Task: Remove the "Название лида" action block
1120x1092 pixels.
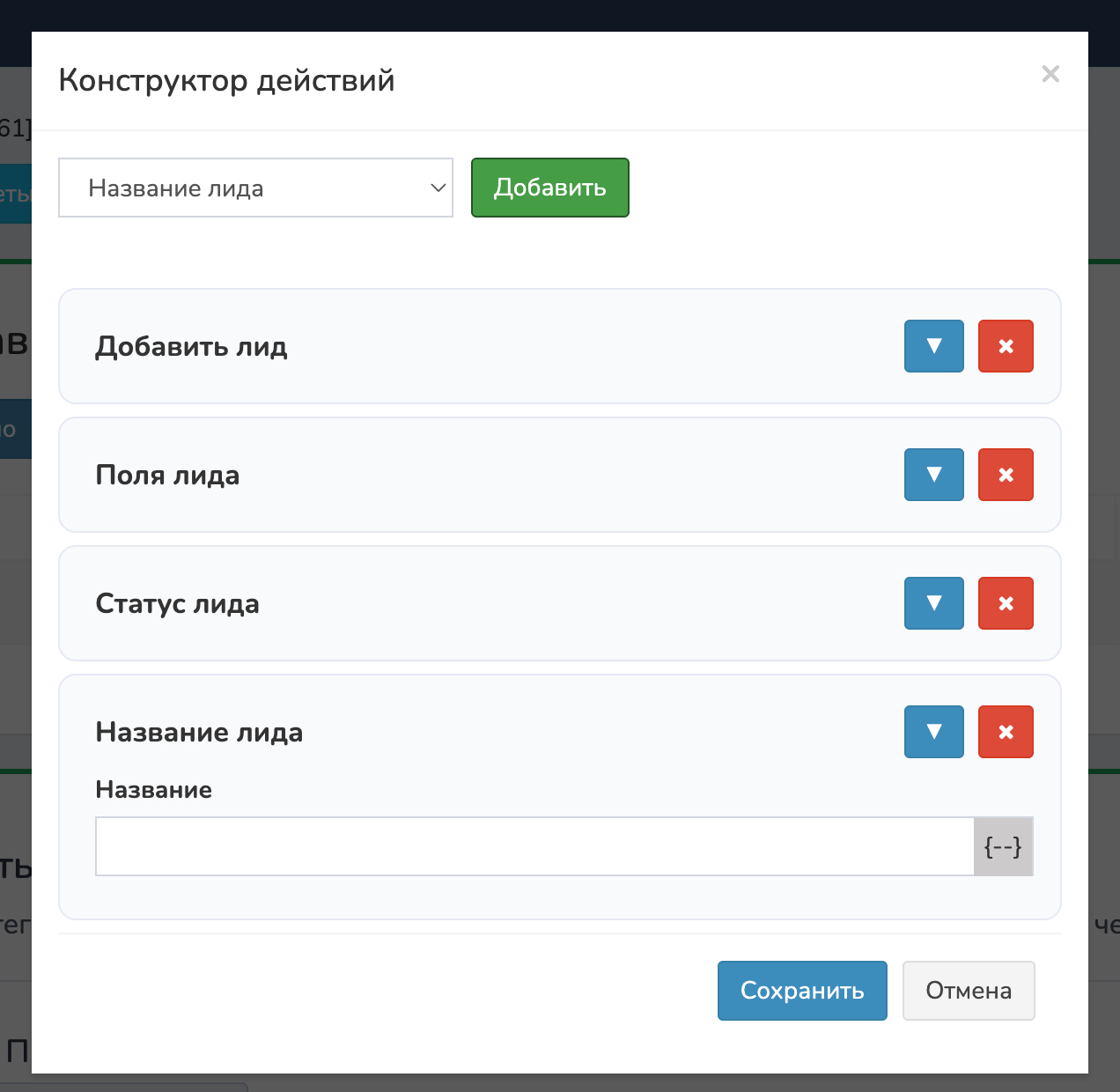Action: pos(1006,732)
